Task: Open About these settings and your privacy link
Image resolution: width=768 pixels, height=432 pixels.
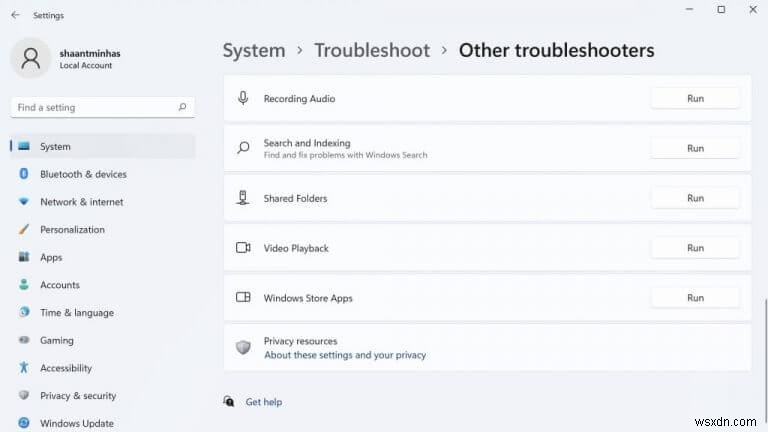Action: coord(344,355)
